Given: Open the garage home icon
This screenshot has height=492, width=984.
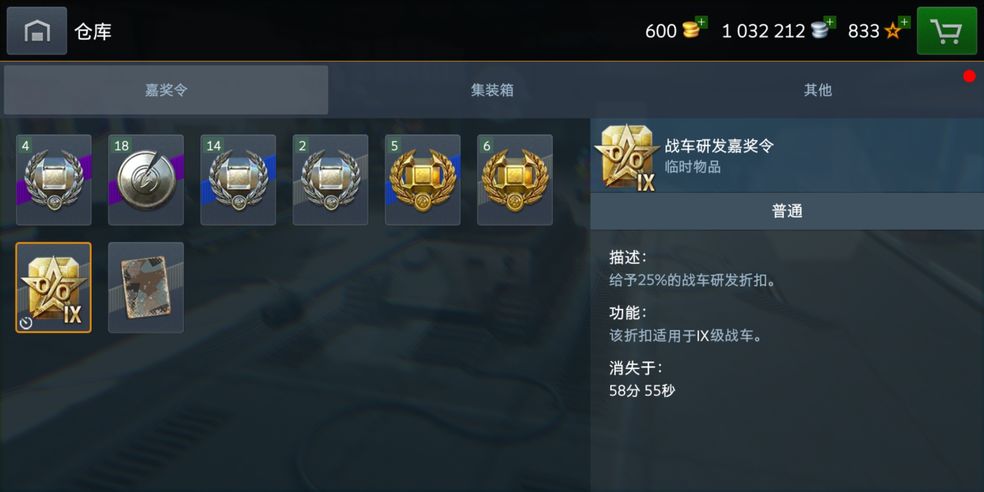Looking at the screenshot, I should pos(37,31).
